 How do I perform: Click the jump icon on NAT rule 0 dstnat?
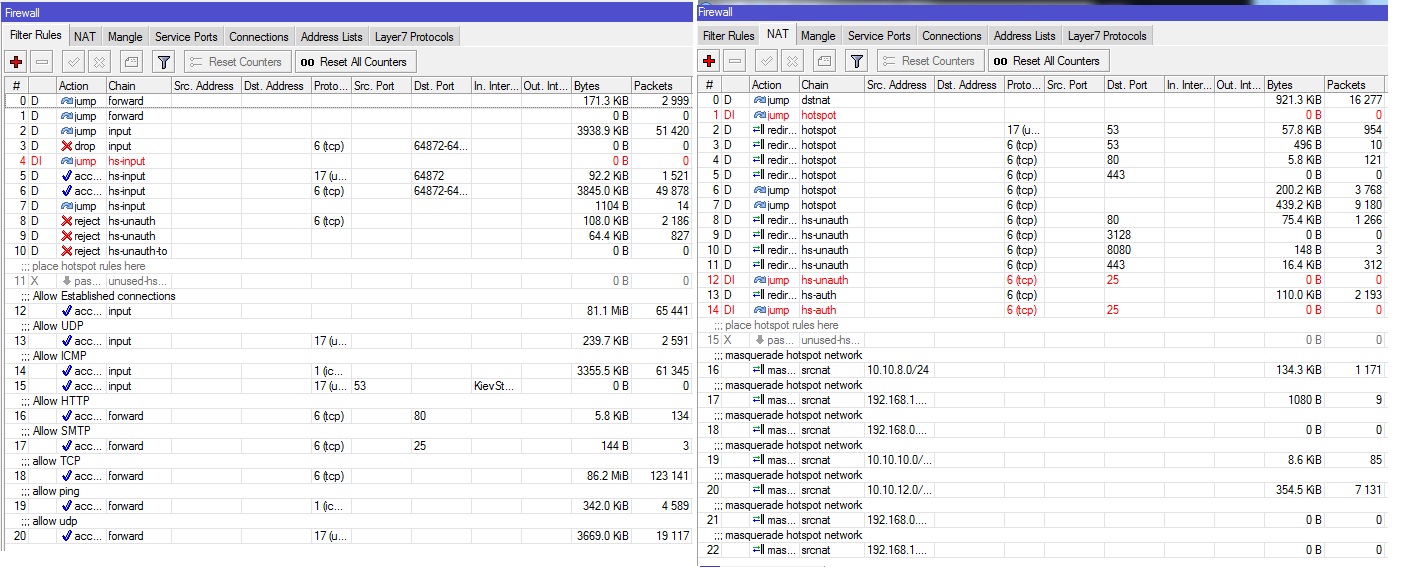(760, 100)
